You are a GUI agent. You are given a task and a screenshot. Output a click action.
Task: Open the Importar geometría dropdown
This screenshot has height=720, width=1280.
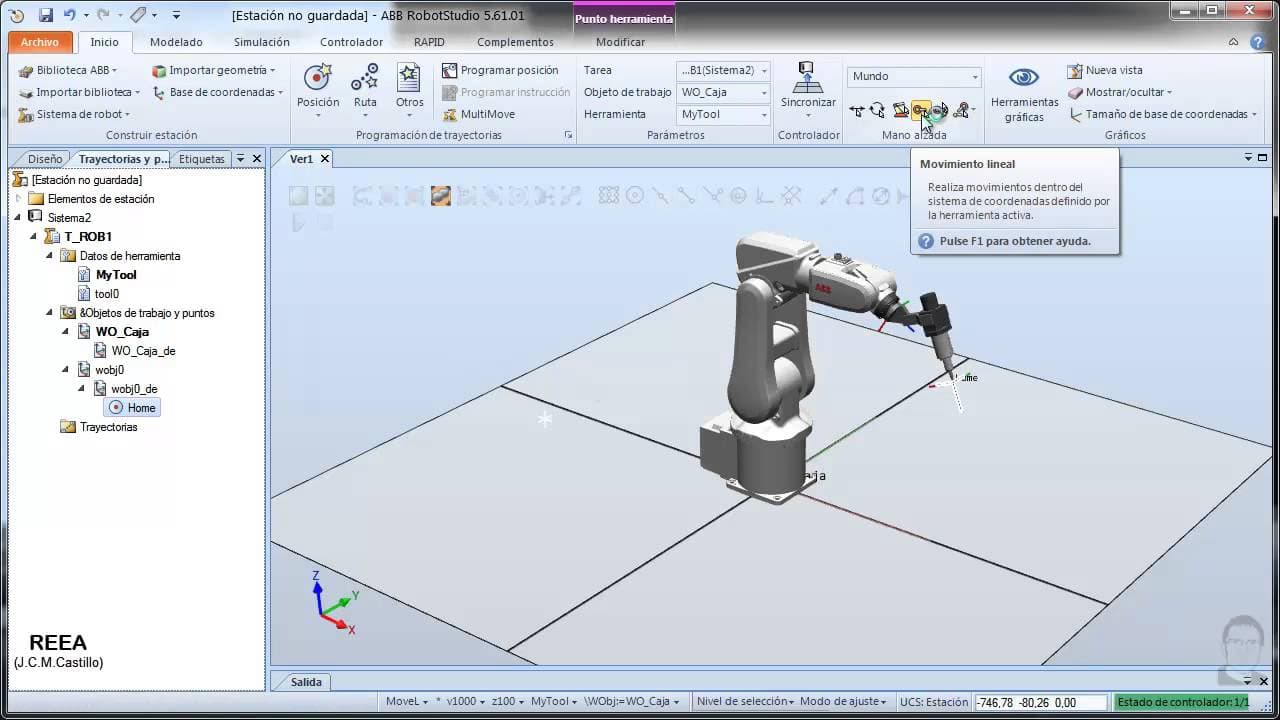pos(214,70)
